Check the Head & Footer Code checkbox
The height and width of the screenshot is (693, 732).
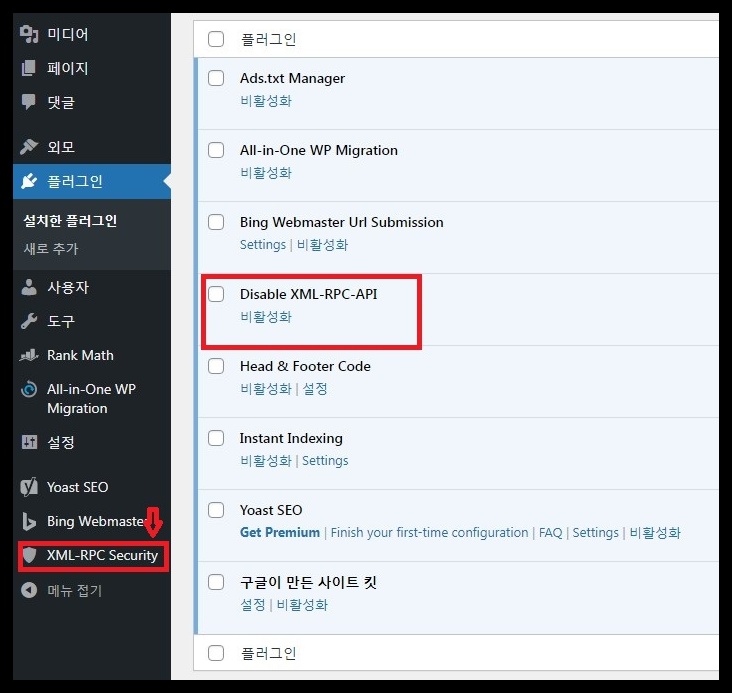tap(216, 366)
